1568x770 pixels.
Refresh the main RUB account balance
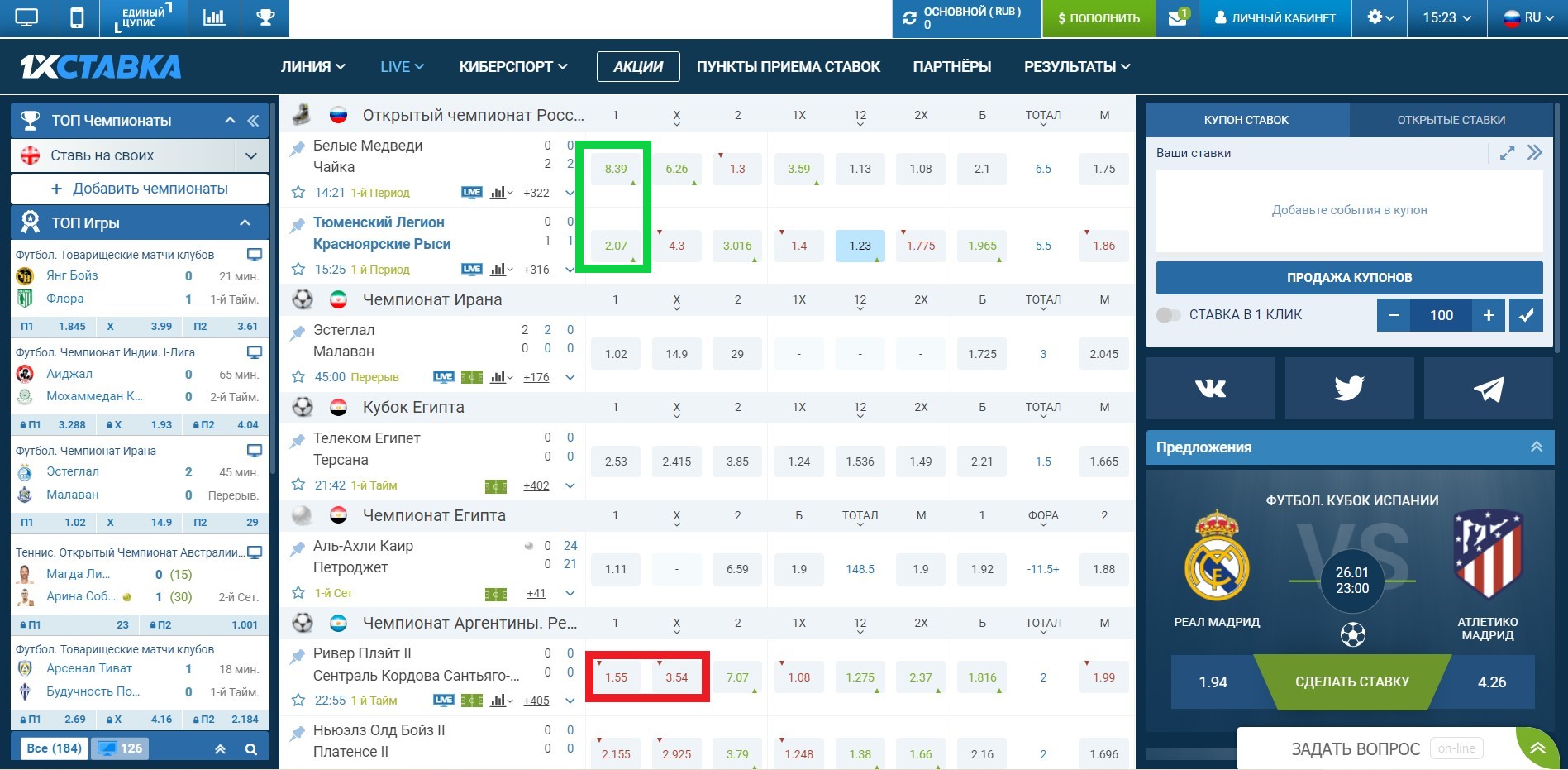910,18
